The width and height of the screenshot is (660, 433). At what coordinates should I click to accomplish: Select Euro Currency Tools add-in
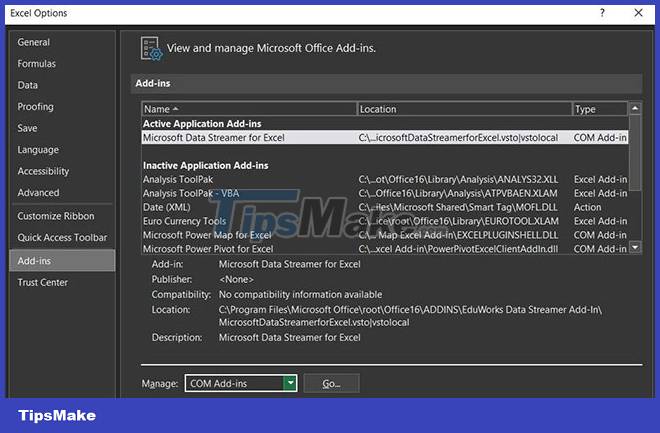[184, 221]
